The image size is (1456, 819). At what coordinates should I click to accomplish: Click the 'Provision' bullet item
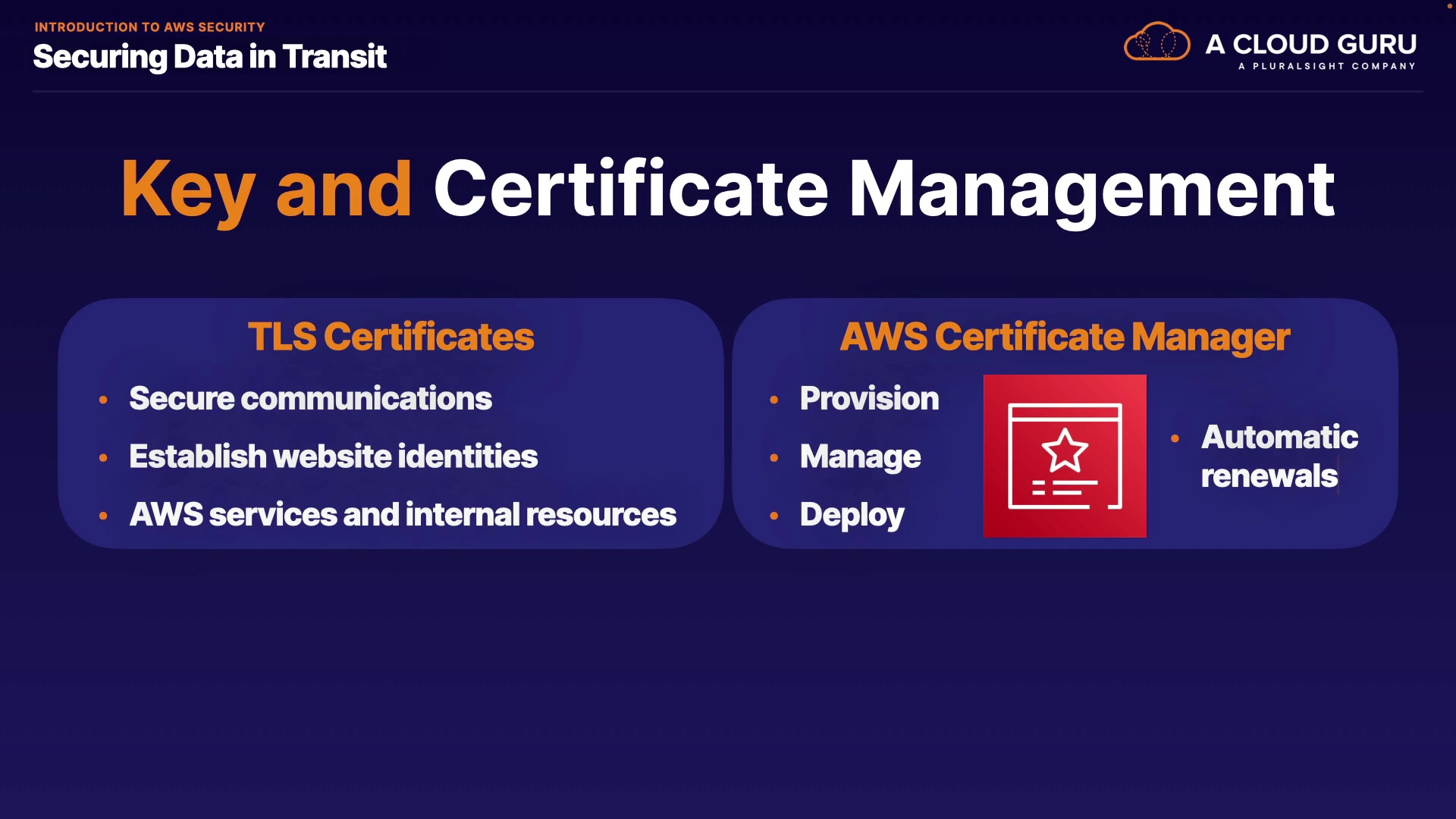[x=869, y=399]
